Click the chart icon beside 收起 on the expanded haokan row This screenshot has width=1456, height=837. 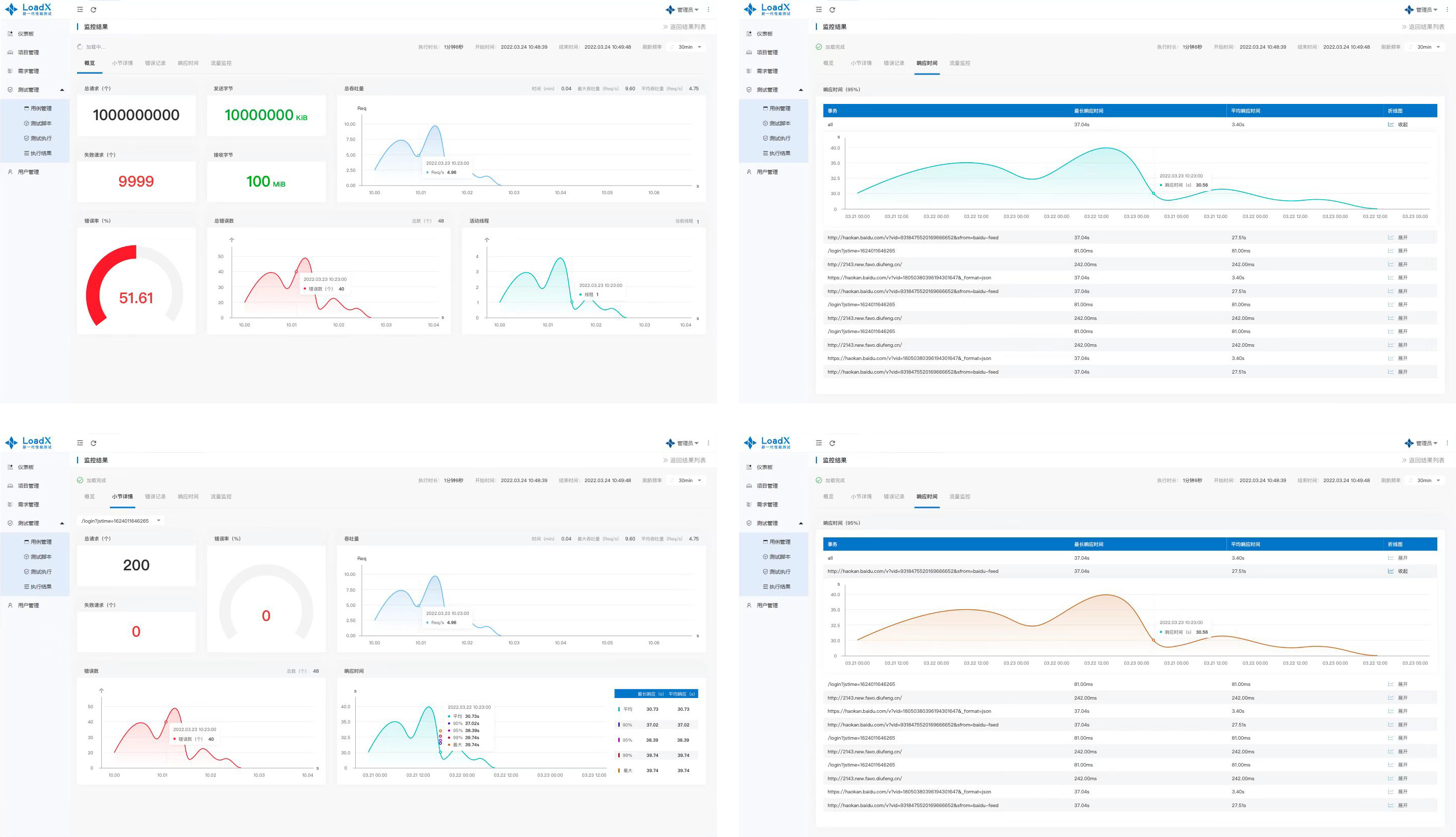pyautogui.click(x=1391, y=571)
